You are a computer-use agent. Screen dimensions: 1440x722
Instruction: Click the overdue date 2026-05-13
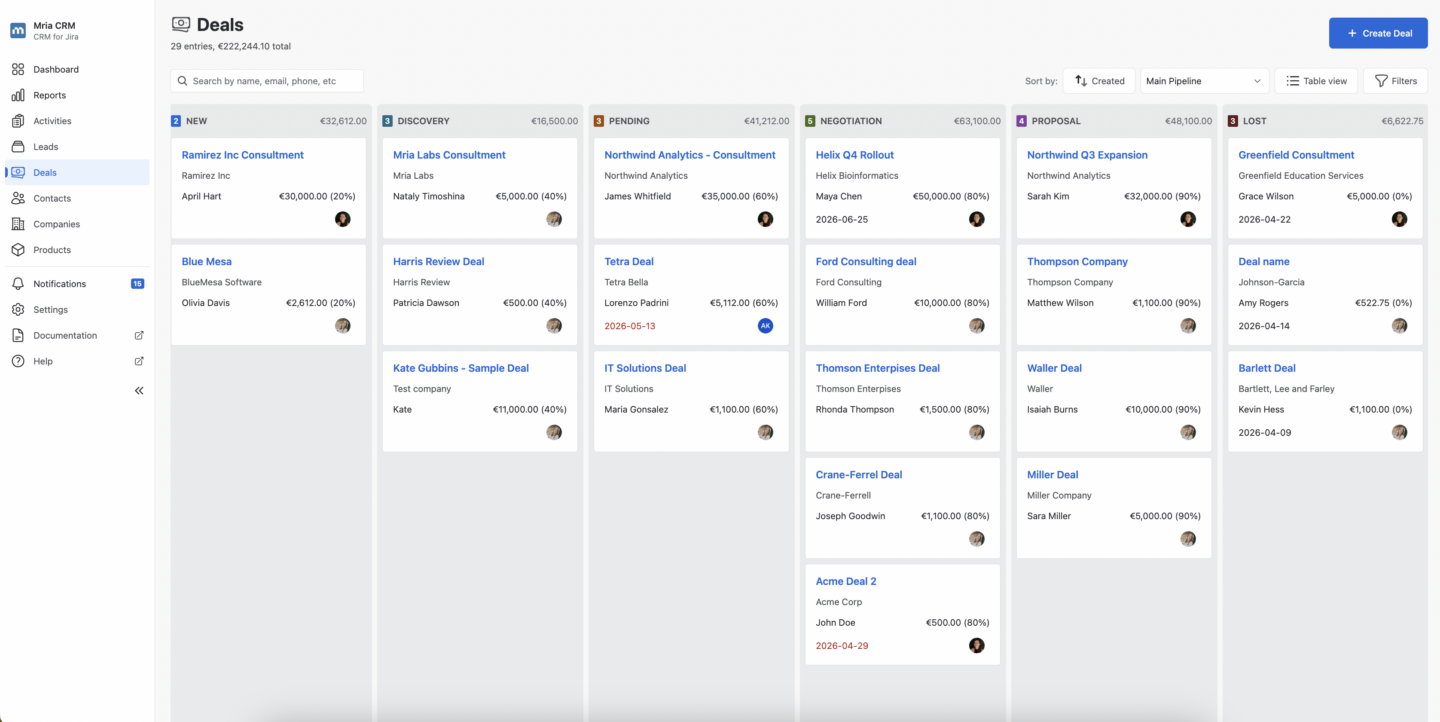click(x=630, y=326)
